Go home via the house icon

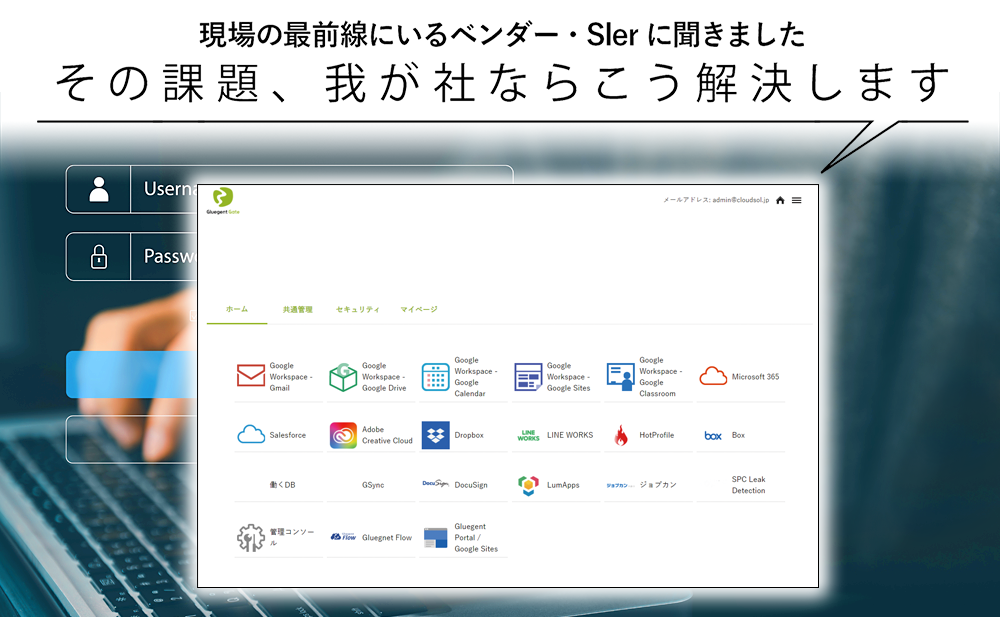point(780,200)
